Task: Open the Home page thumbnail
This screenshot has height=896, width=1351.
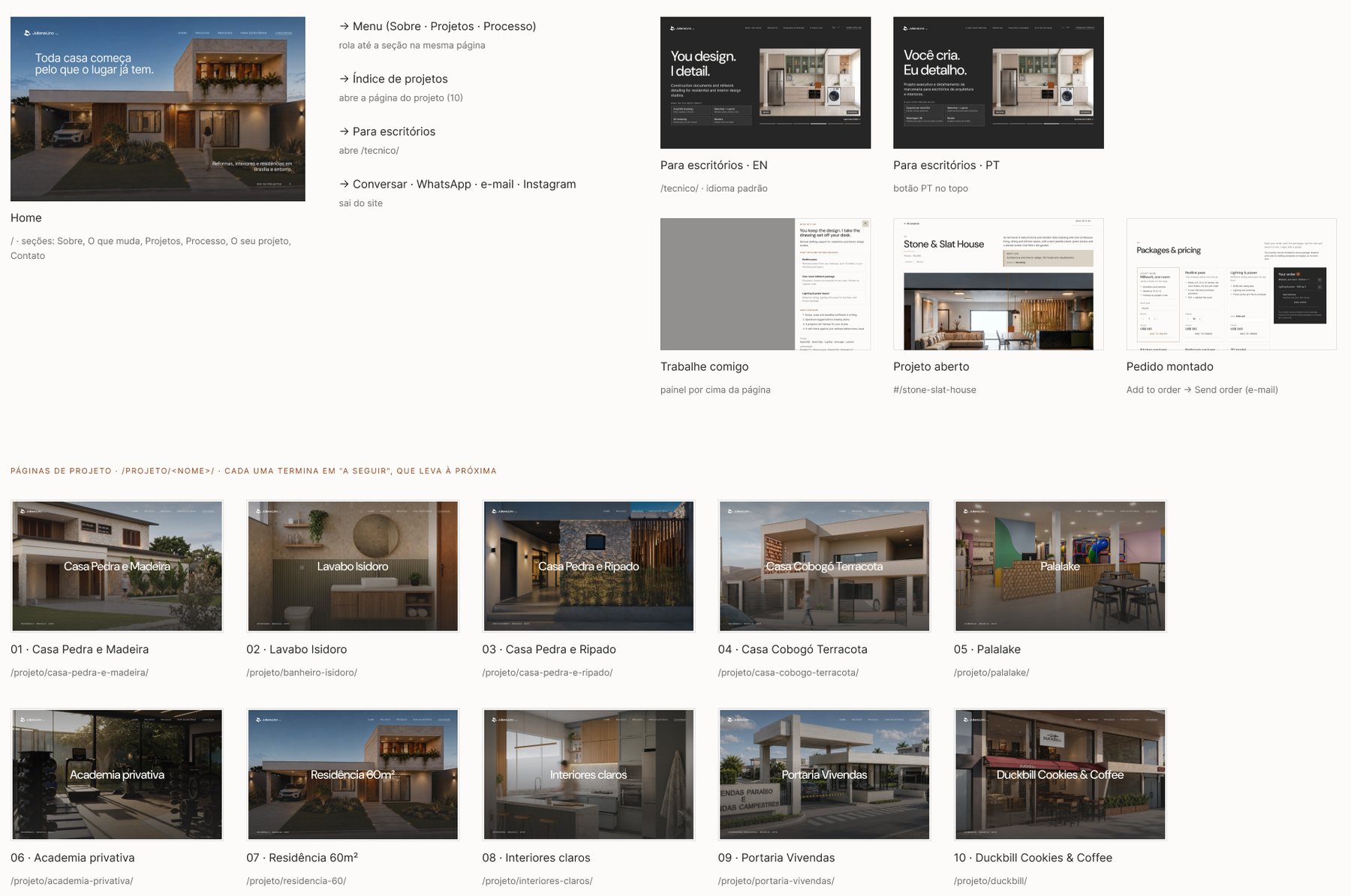Action: click(x=158, y=109)
